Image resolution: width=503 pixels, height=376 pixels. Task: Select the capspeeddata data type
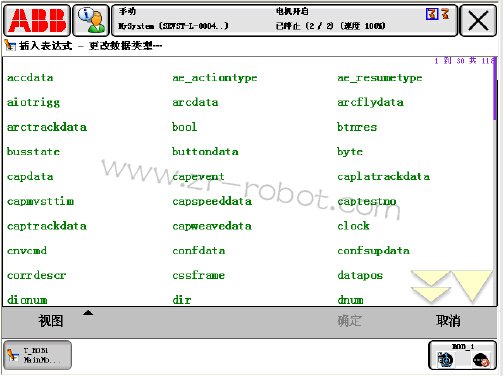[x=212, y=201]
